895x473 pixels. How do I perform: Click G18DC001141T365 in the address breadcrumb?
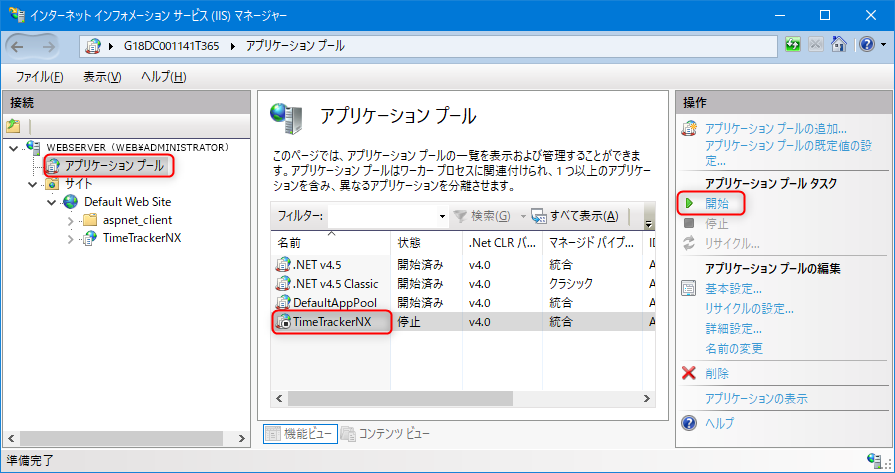coord(171,46)
